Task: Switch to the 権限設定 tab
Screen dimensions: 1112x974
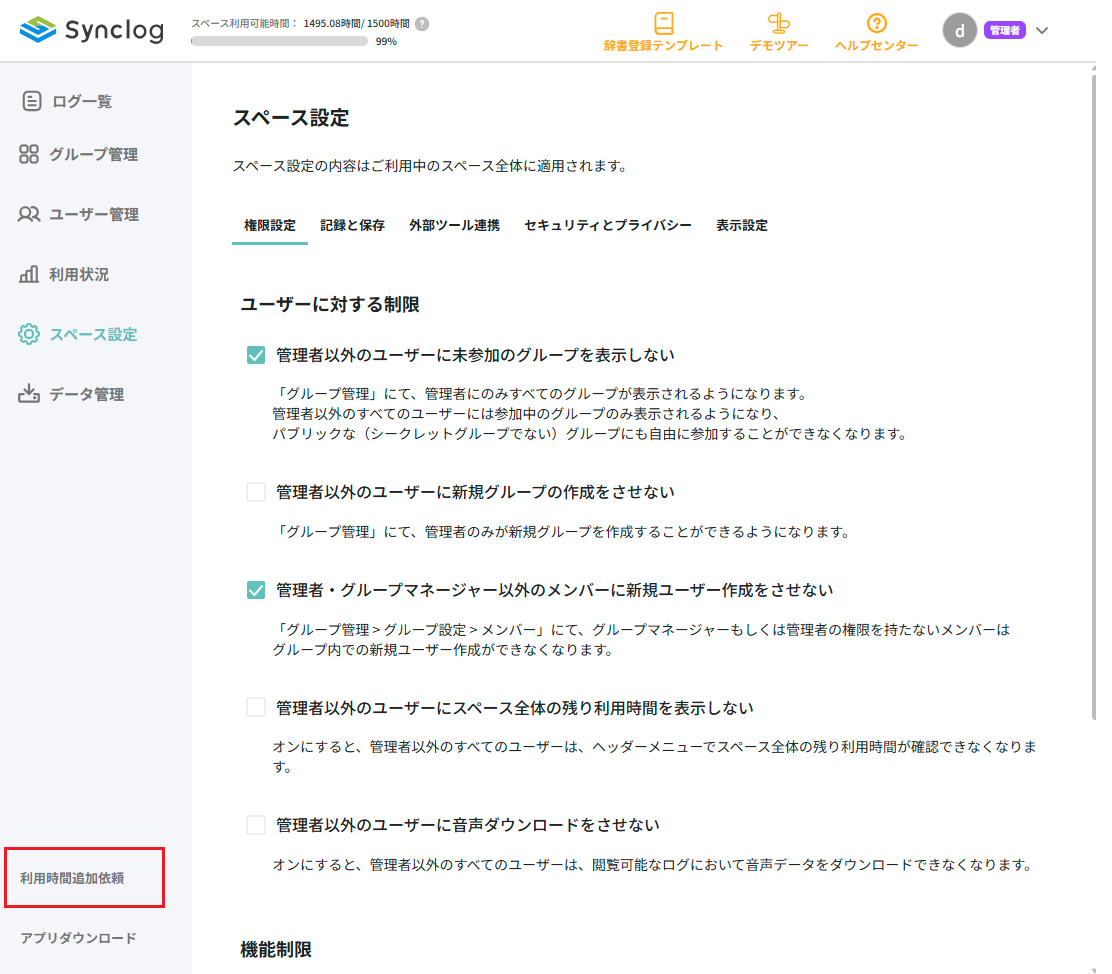Action: point(269,226)
